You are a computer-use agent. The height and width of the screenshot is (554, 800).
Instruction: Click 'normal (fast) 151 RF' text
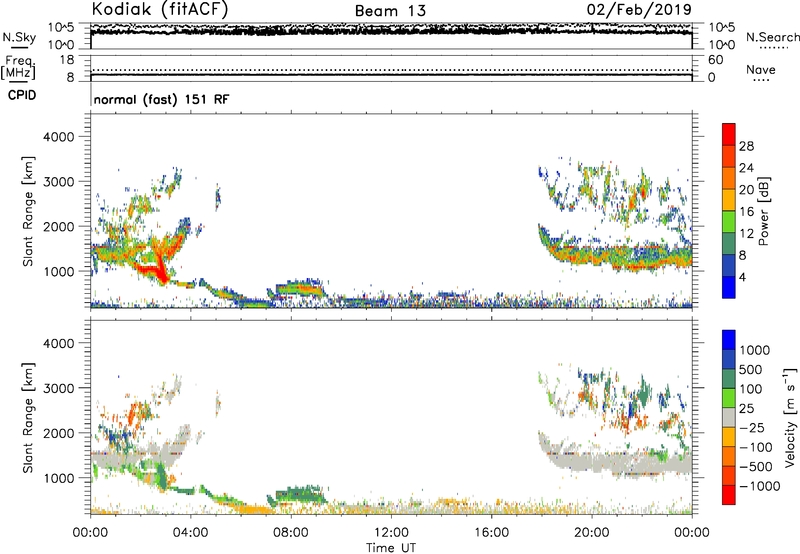click(161, 99)
